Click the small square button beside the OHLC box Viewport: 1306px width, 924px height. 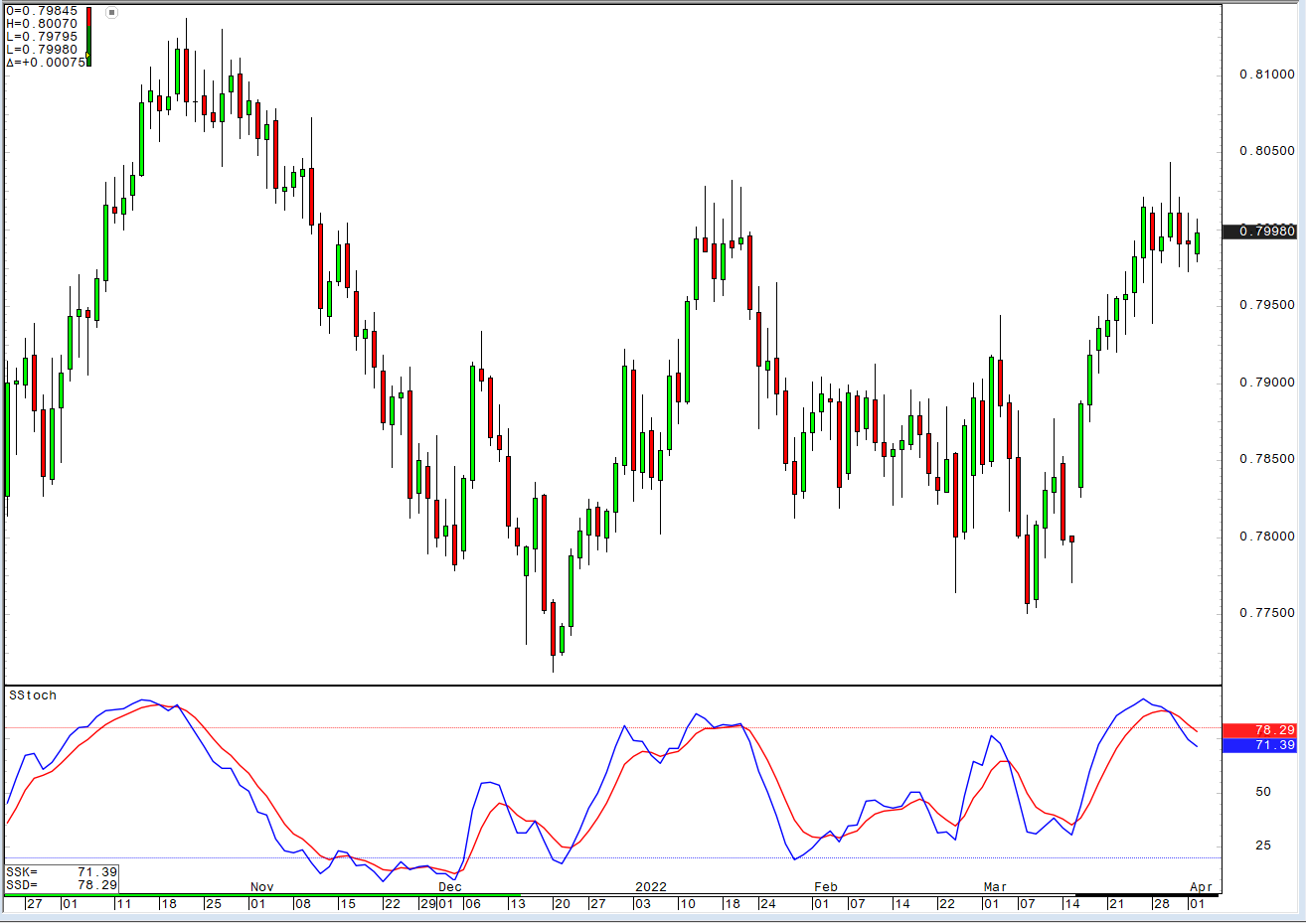coord(111,13)
